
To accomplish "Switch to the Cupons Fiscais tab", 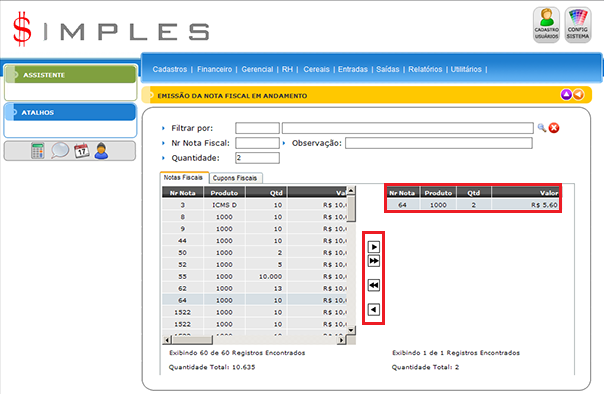I will pos(235,178).
